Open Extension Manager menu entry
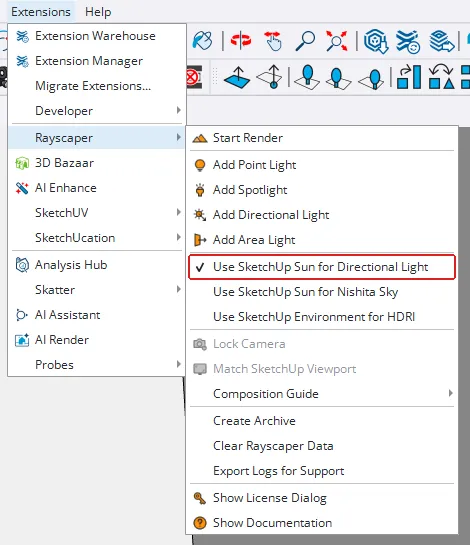470x545 pixels. (x=97, y=61)
